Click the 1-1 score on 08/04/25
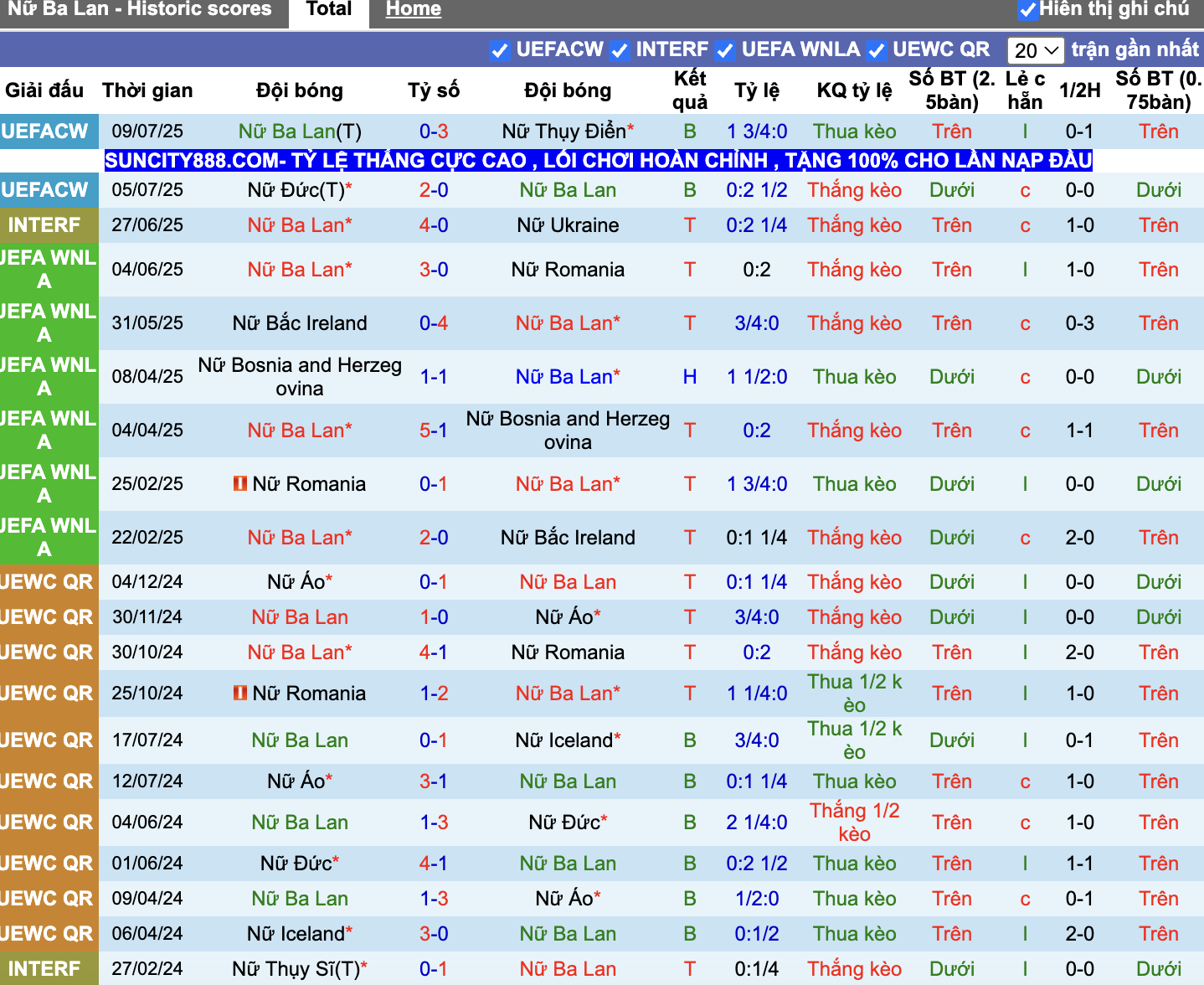The height and width of the screenshot is (985, 1204). click(x=434, y=377)
